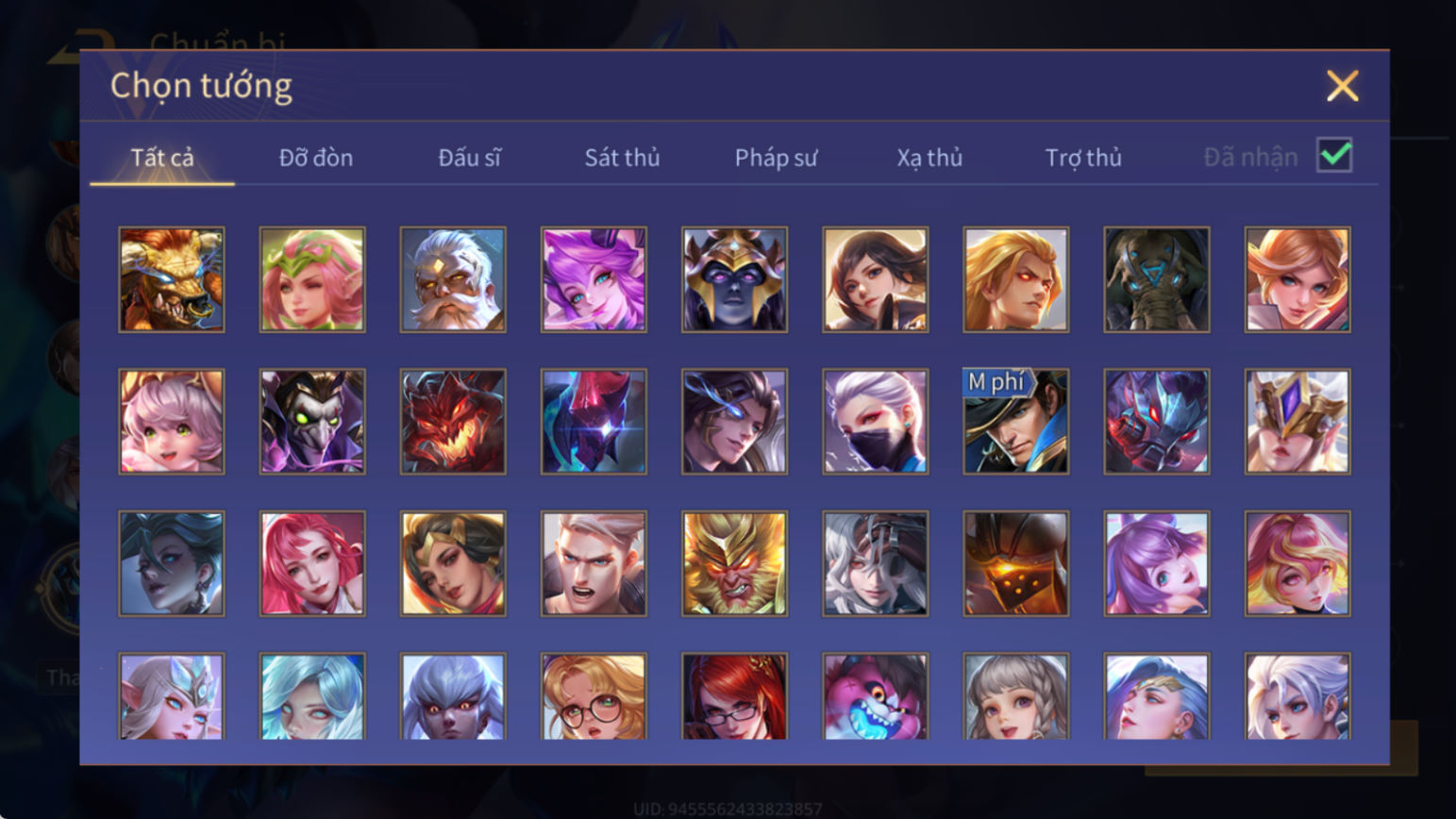Screen dimensions: 1456x819
Task: Pick the white-bearded old man hero
Action: click(x=453, y=279)
